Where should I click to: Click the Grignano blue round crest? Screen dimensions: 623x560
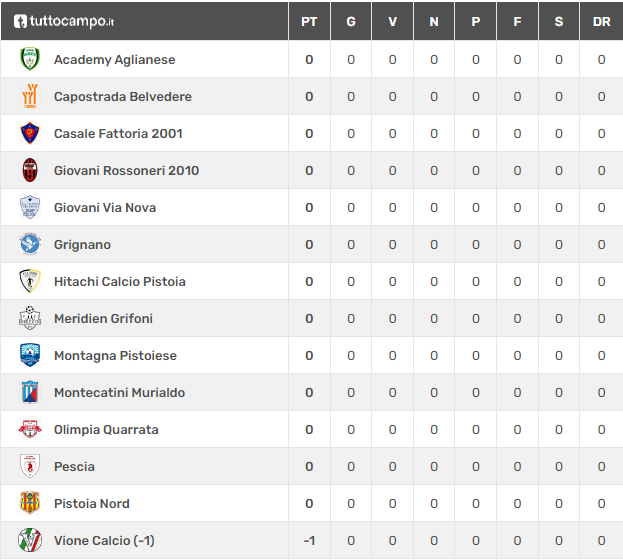(30, 244)
